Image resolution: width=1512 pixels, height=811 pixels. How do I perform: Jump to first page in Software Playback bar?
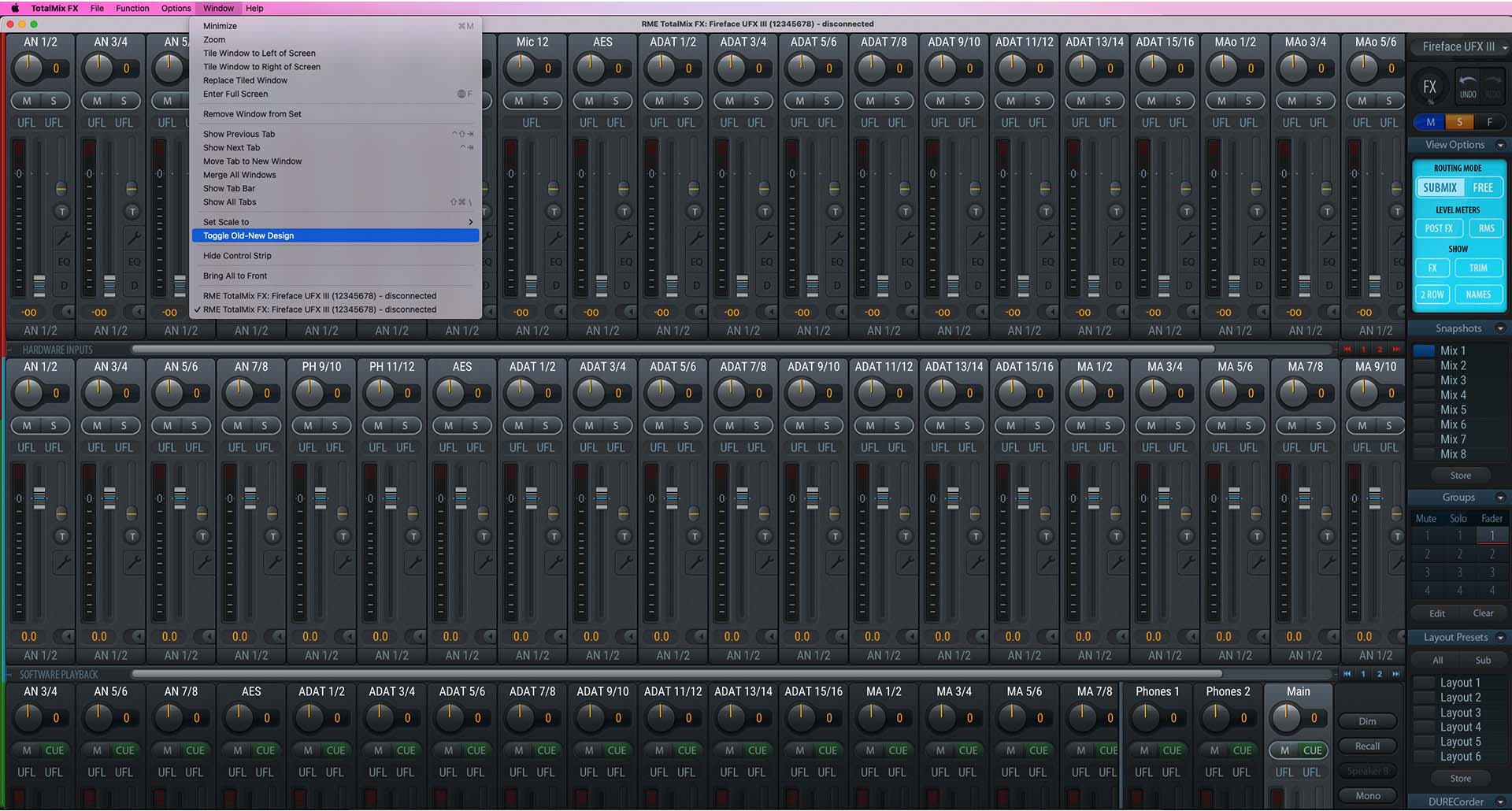(x=1347, y=674)
